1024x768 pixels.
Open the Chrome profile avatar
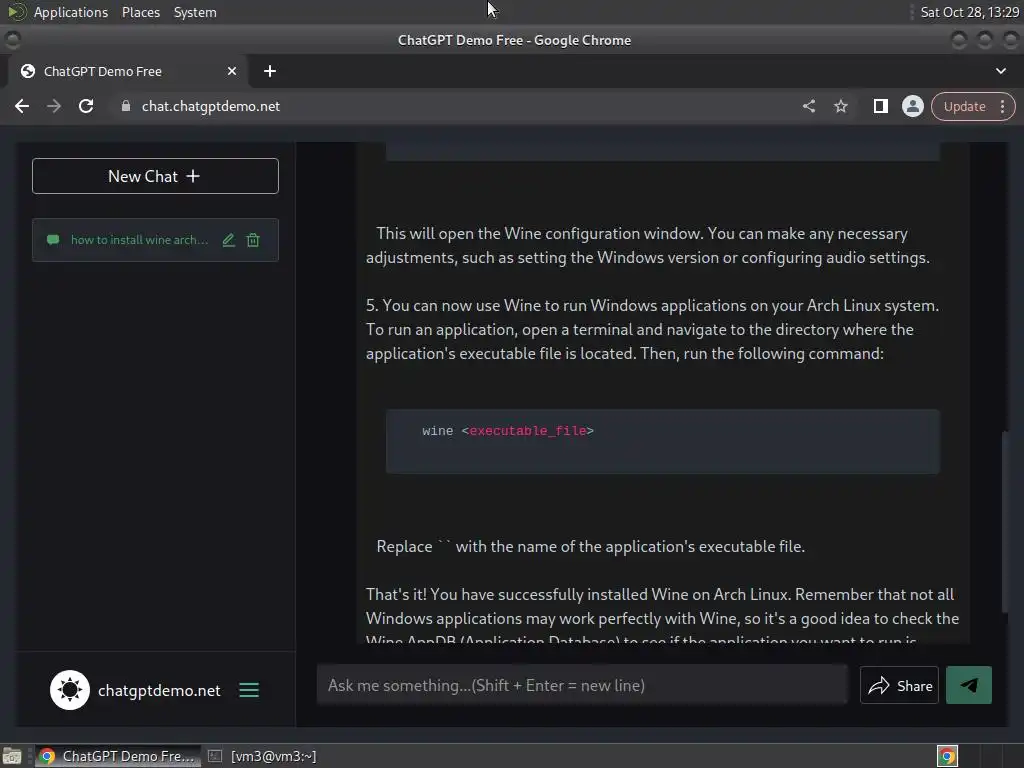912,106
